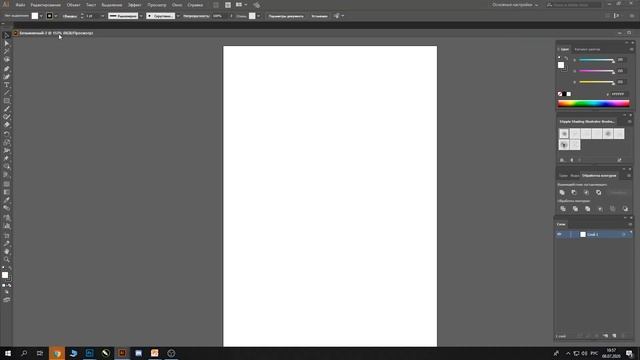Image resolution: width=640 pixels, height=360 pixels.
Task: Select the Line Segment tool
Action: 7,93
